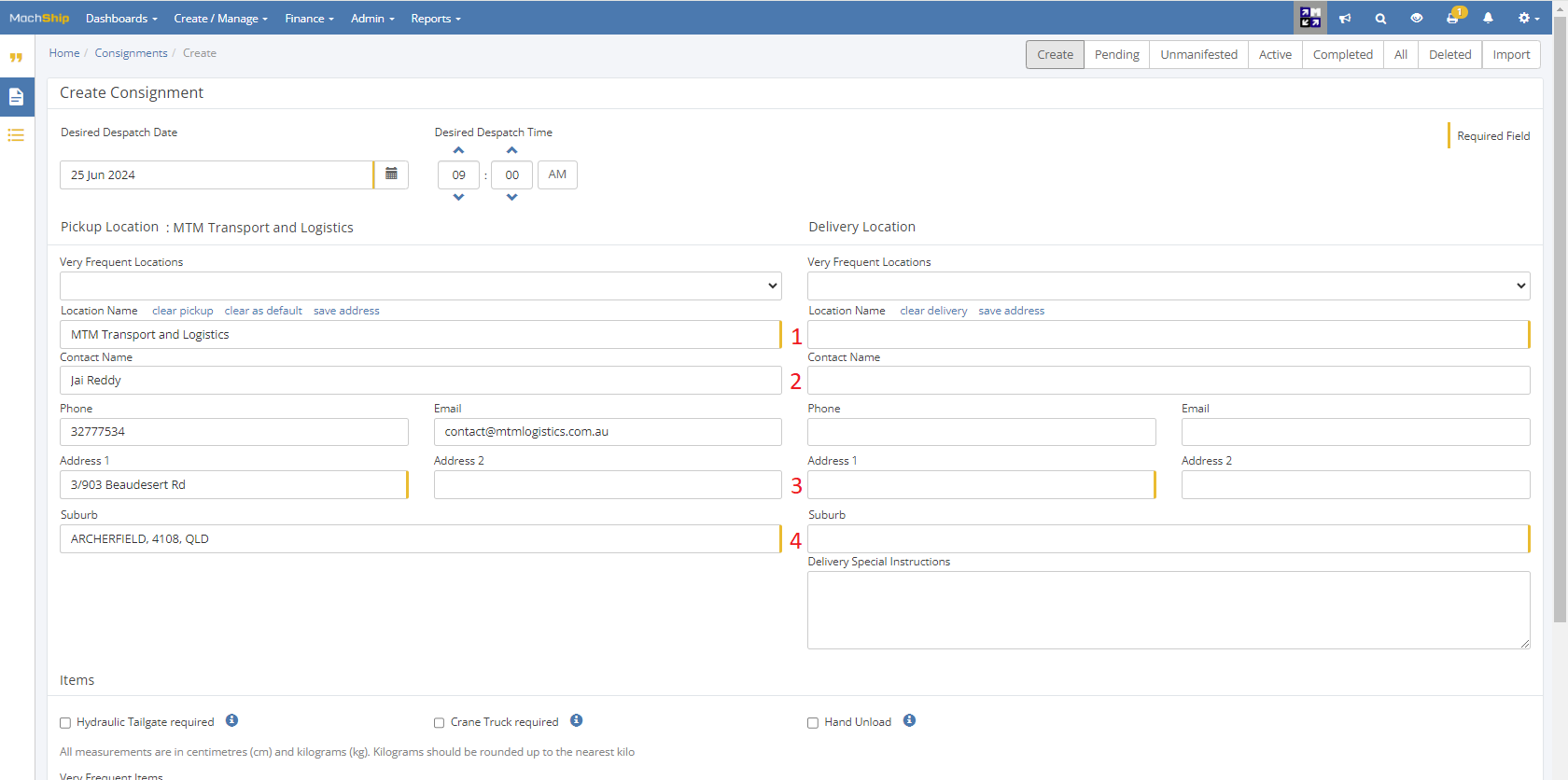The height and width of the screenshot is (780, 1568).
Task: Click delivery save address link
Action: tap(1011, 311)
